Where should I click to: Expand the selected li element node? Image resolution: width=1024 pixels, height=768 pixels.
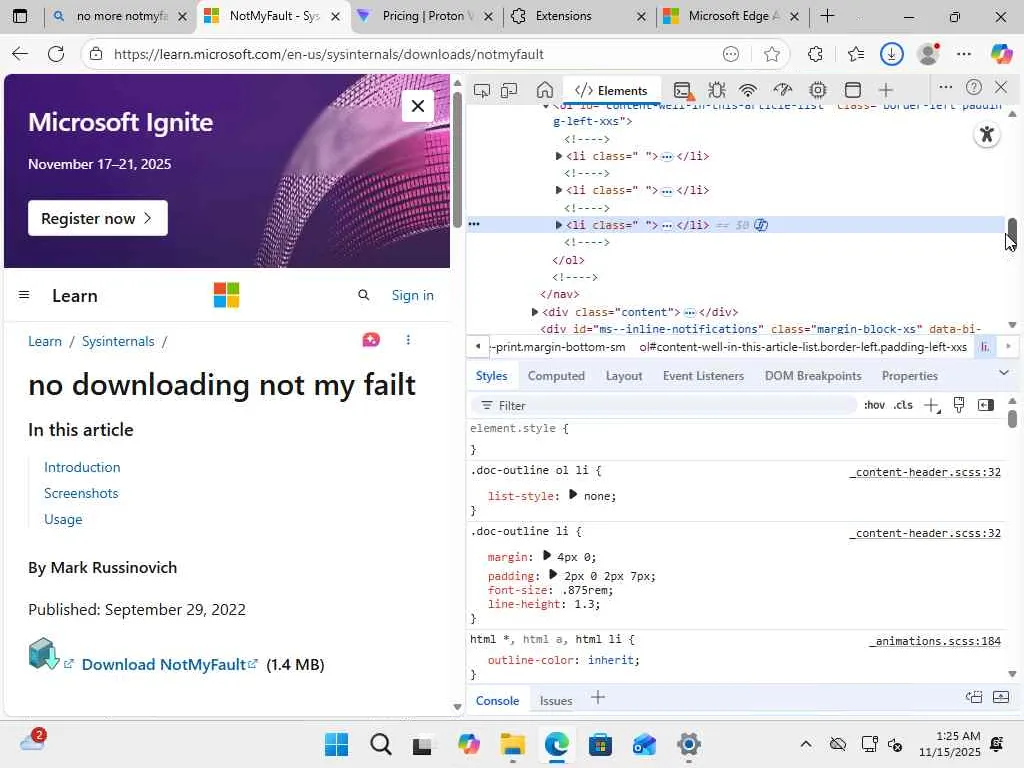pyautogui.click(x=558, y=225)
